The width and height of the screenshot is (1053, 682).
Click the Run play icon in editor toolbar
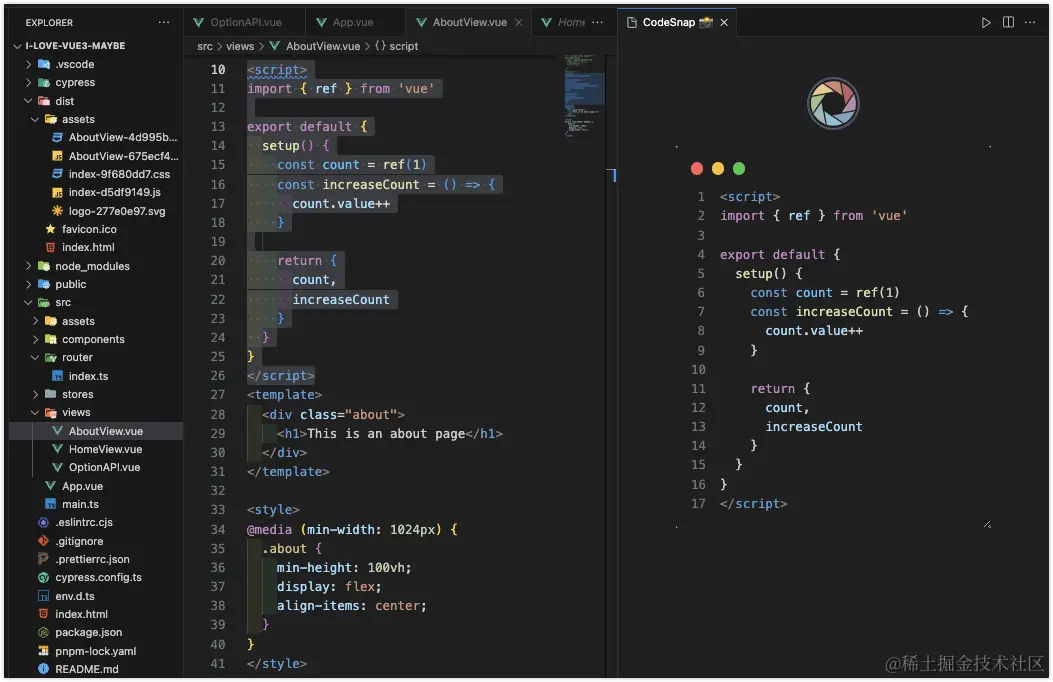point(985,22)
